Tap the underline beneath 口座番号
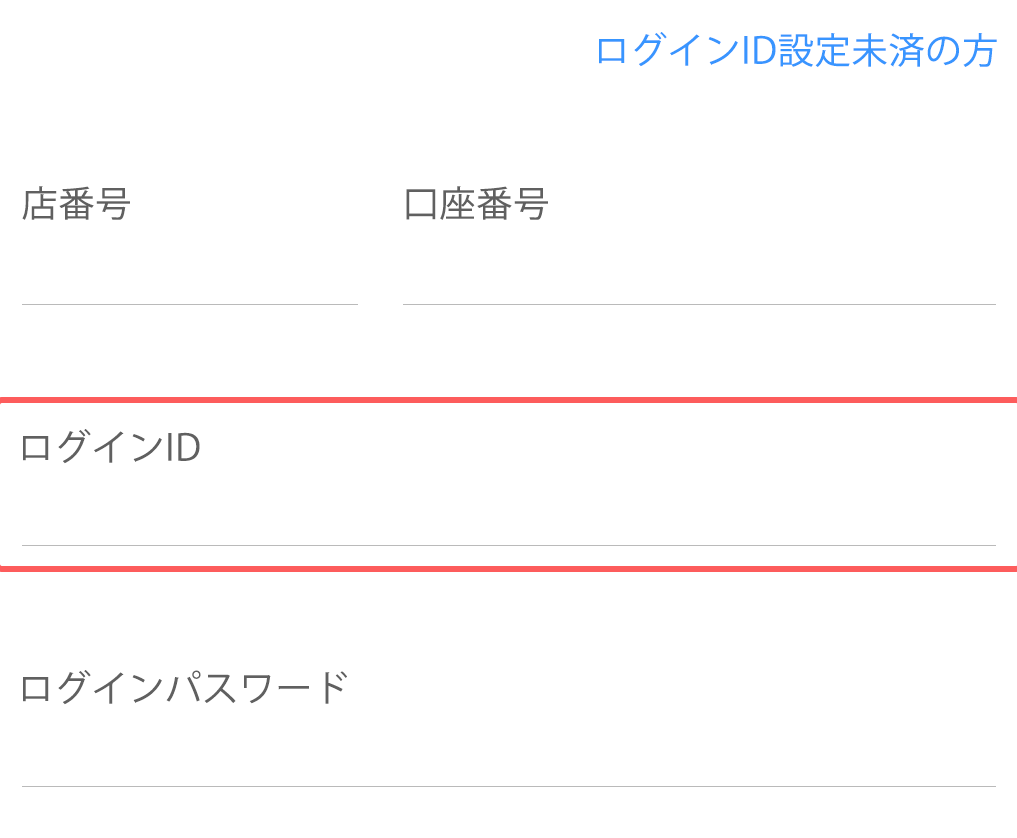The image size is (1017, 838). [698, 304]
